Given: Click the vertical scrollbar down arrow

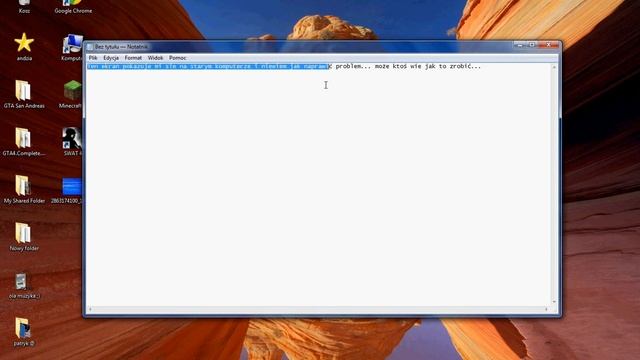Looking at the screenshot, I should pos(554,302).
